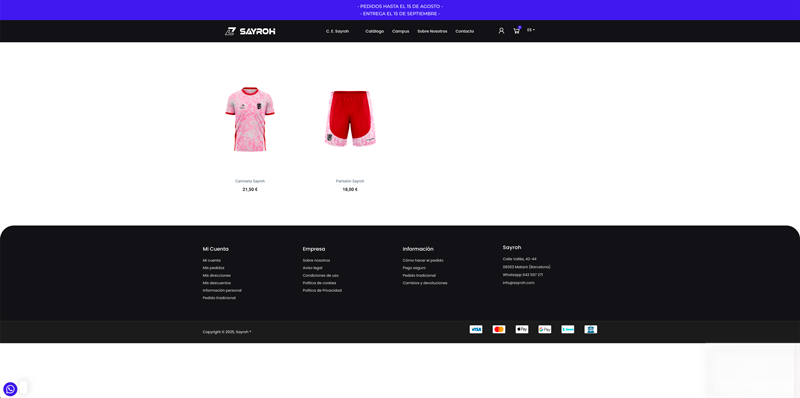The width and height of the screenshot is (800, 398).
Task: Open Pago seguro footer link
Action: [x=414, y=268]
